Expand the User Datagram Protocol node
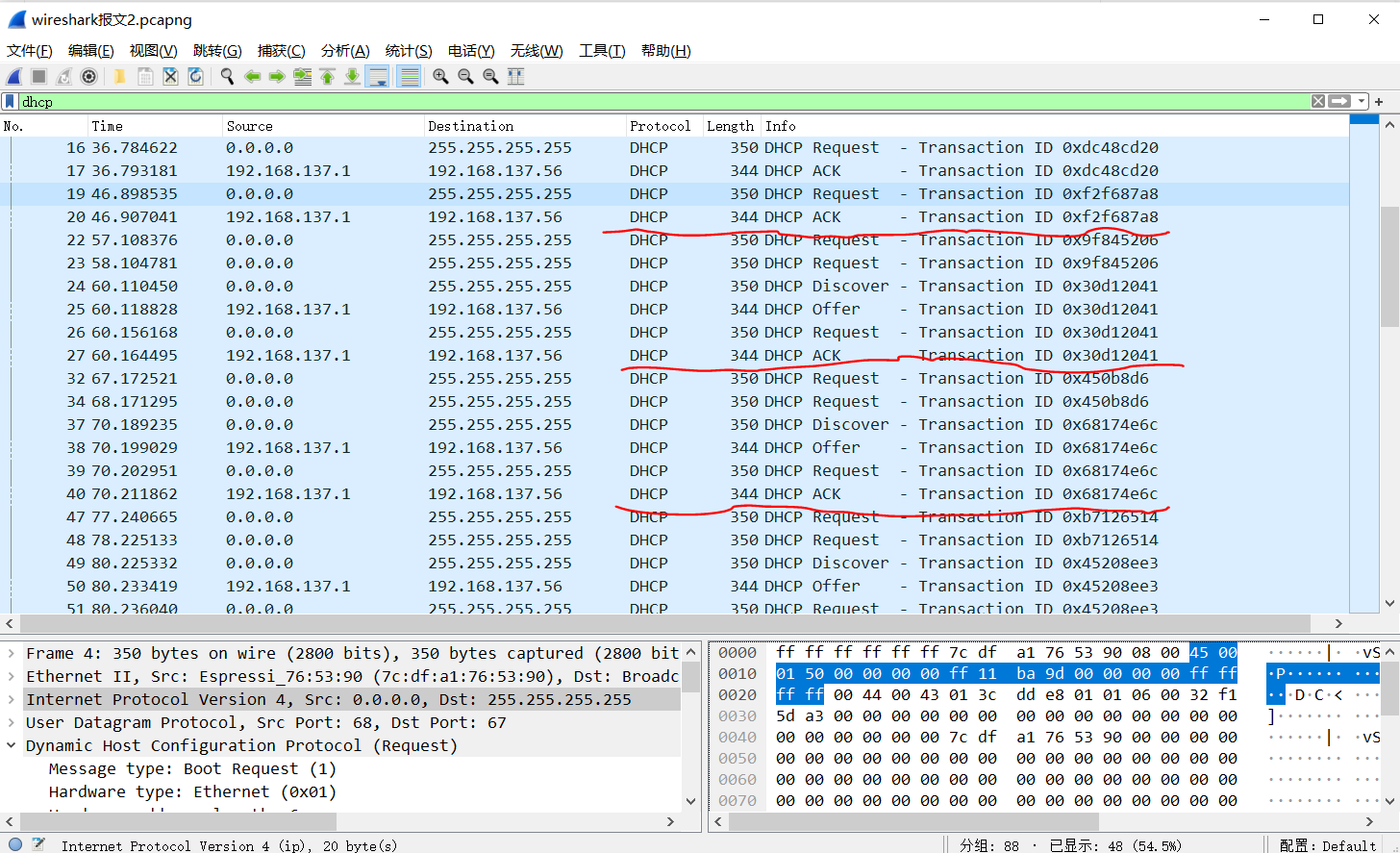The width and height of the screenshot is (1400, 853). (11, 722)
